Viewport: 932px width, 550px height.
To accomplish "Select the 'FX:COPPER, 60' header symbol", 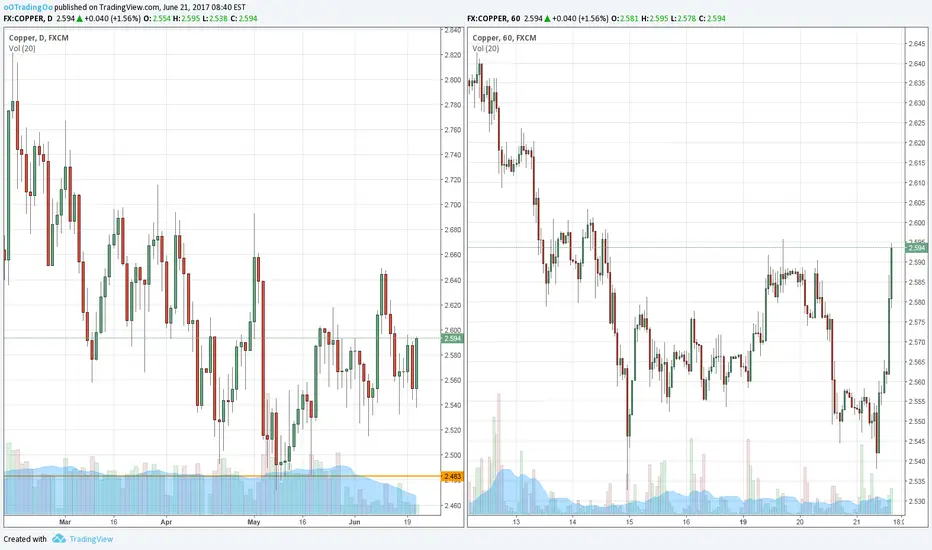I will click(493, 18).
